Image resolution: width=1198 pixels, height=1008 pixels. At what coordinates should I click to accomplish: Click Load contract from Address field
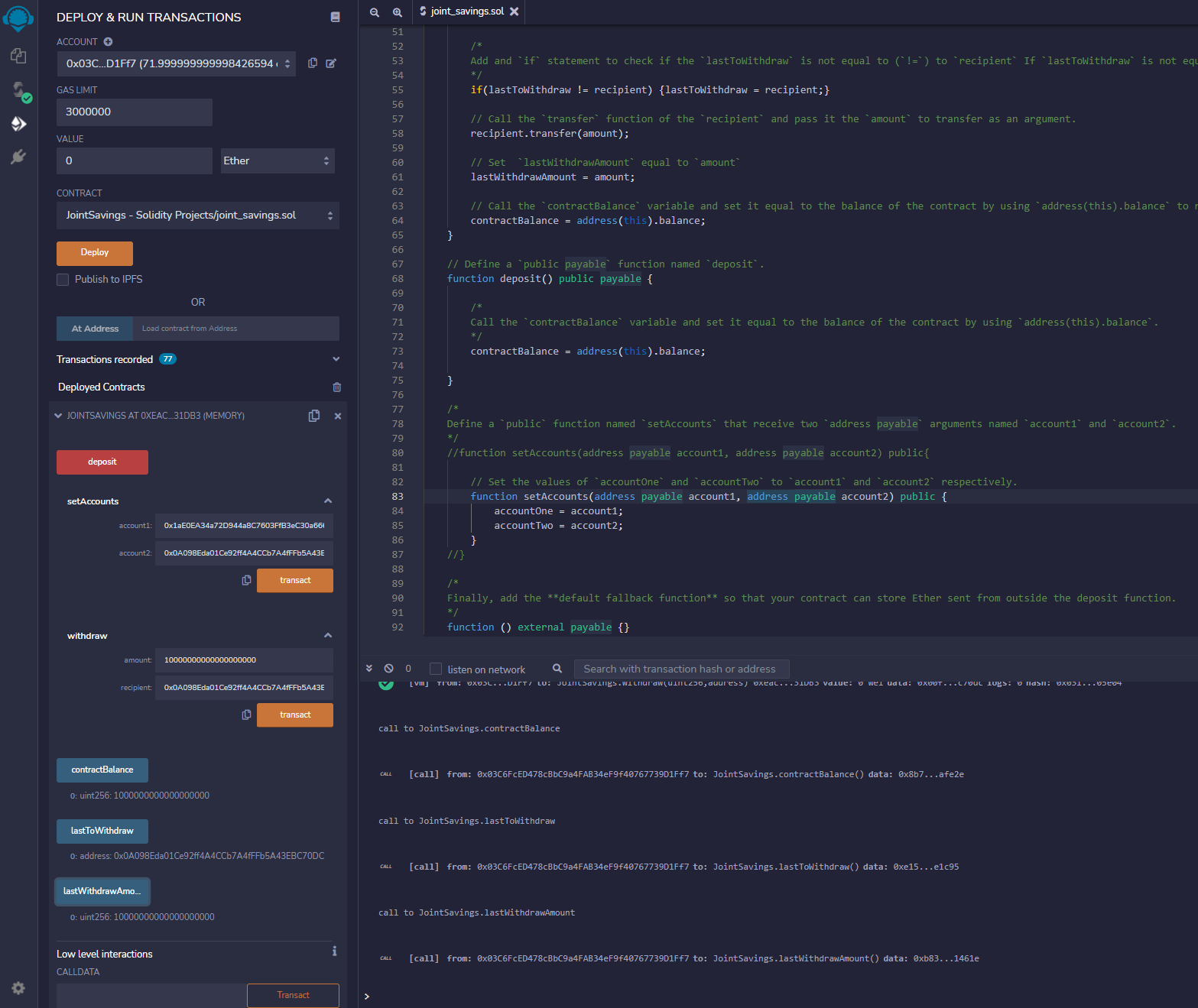[x=236, y=329]
